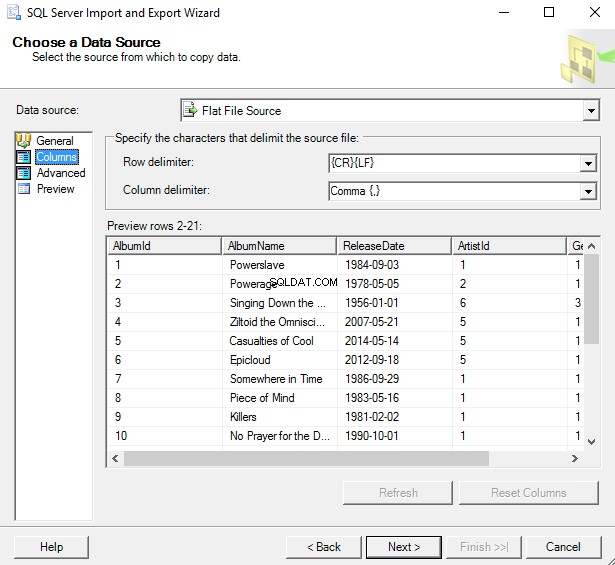Viewport: 615px width, 565px height.
Task: Click the Refresh button
Action: pos(398,492)
